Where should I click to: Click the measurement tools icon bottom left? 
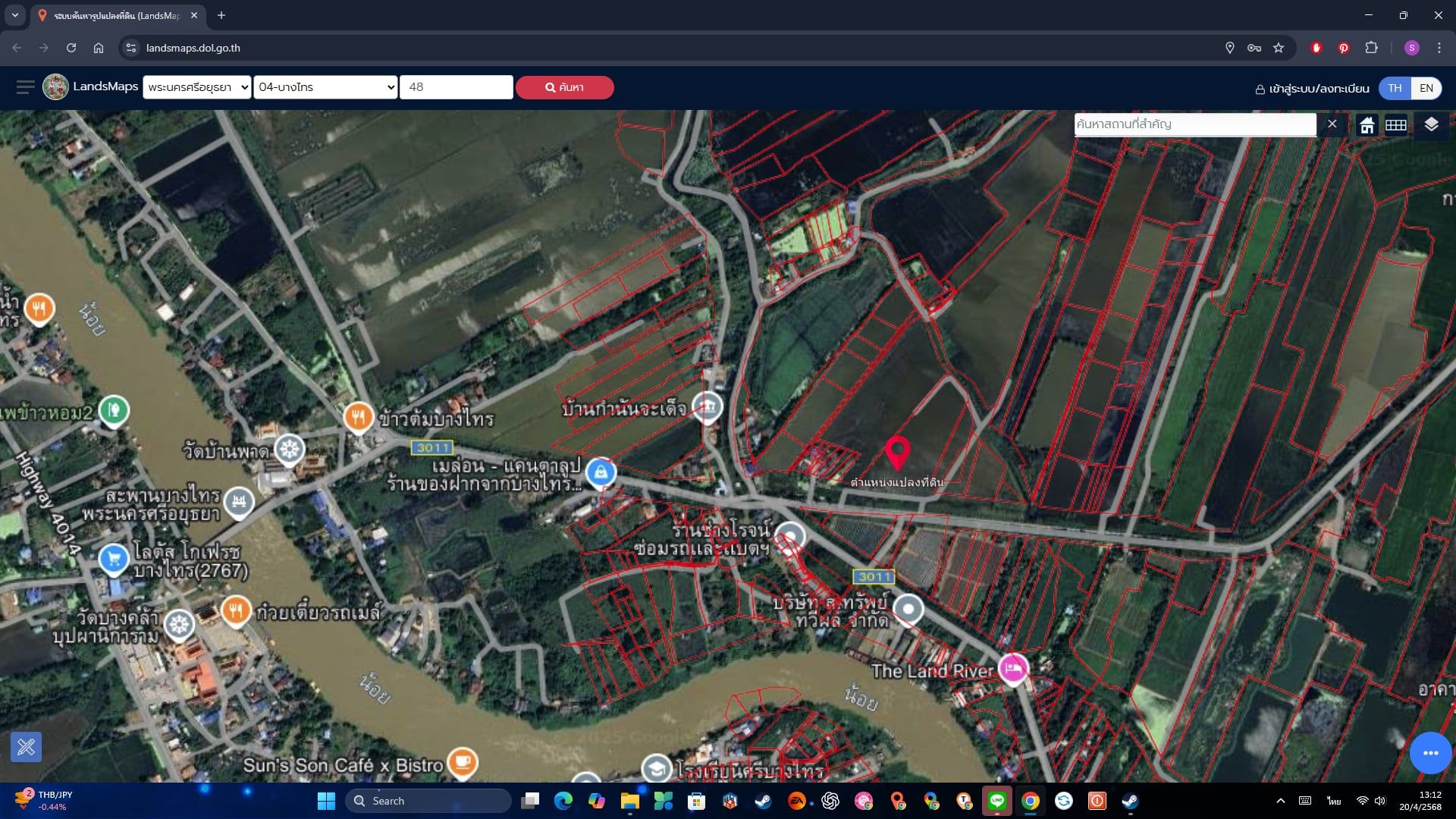(27, 747)
